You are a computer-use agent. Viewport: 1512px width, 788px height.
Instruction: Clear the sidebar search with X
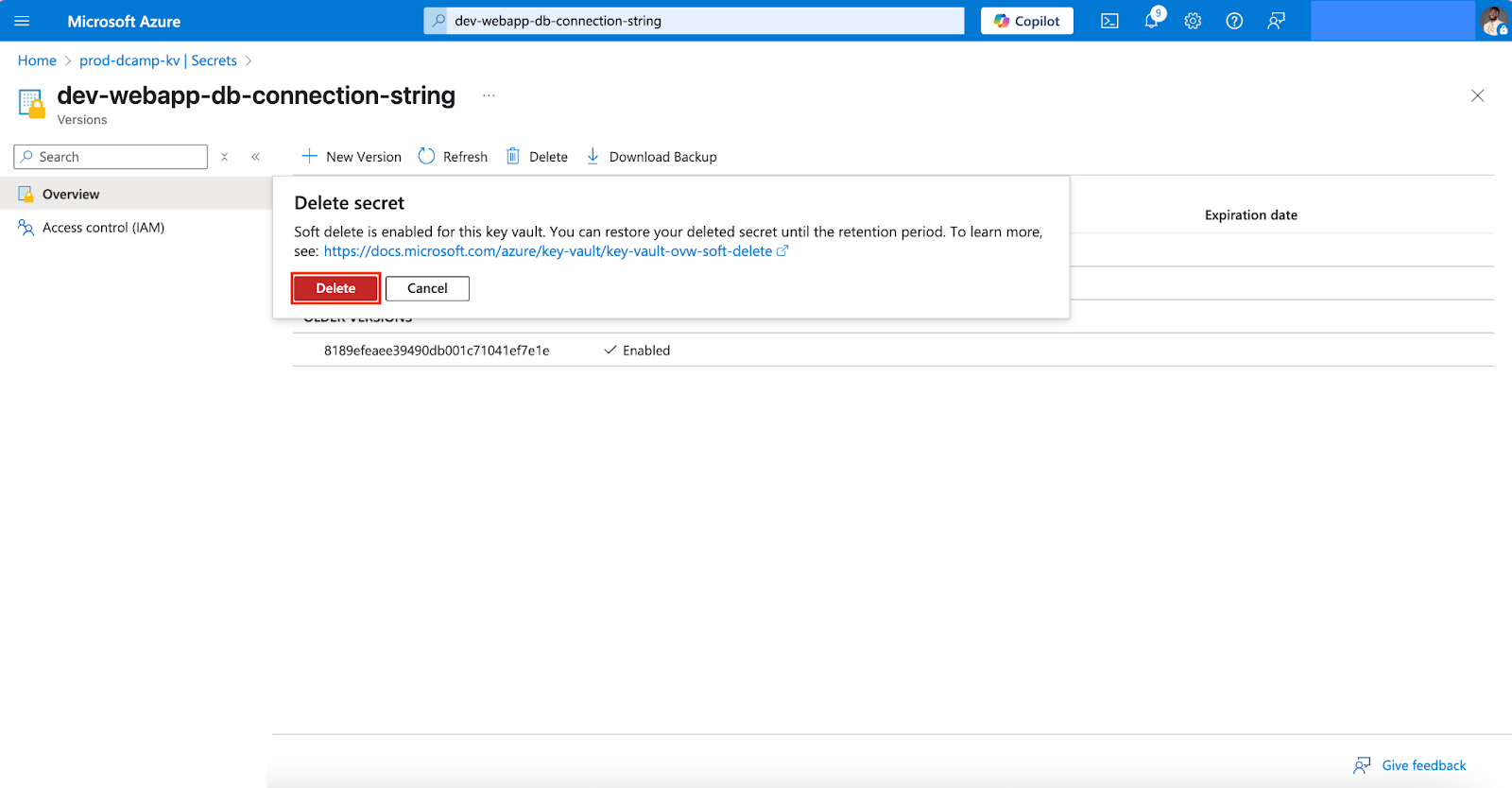tap(224, 157)
